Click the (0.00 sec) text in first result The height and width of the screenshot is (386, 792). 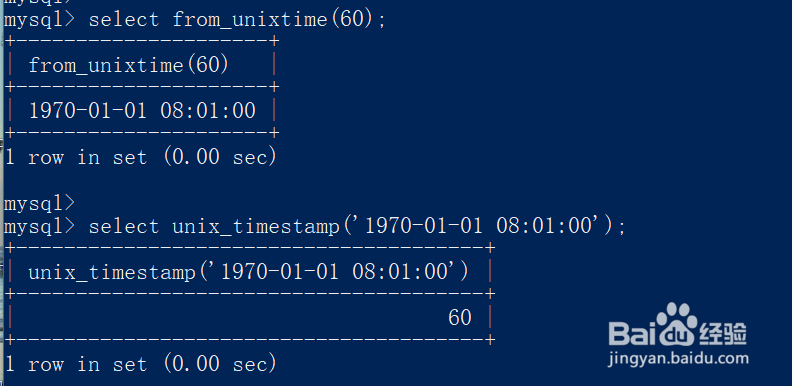click(x=220, y=157)
